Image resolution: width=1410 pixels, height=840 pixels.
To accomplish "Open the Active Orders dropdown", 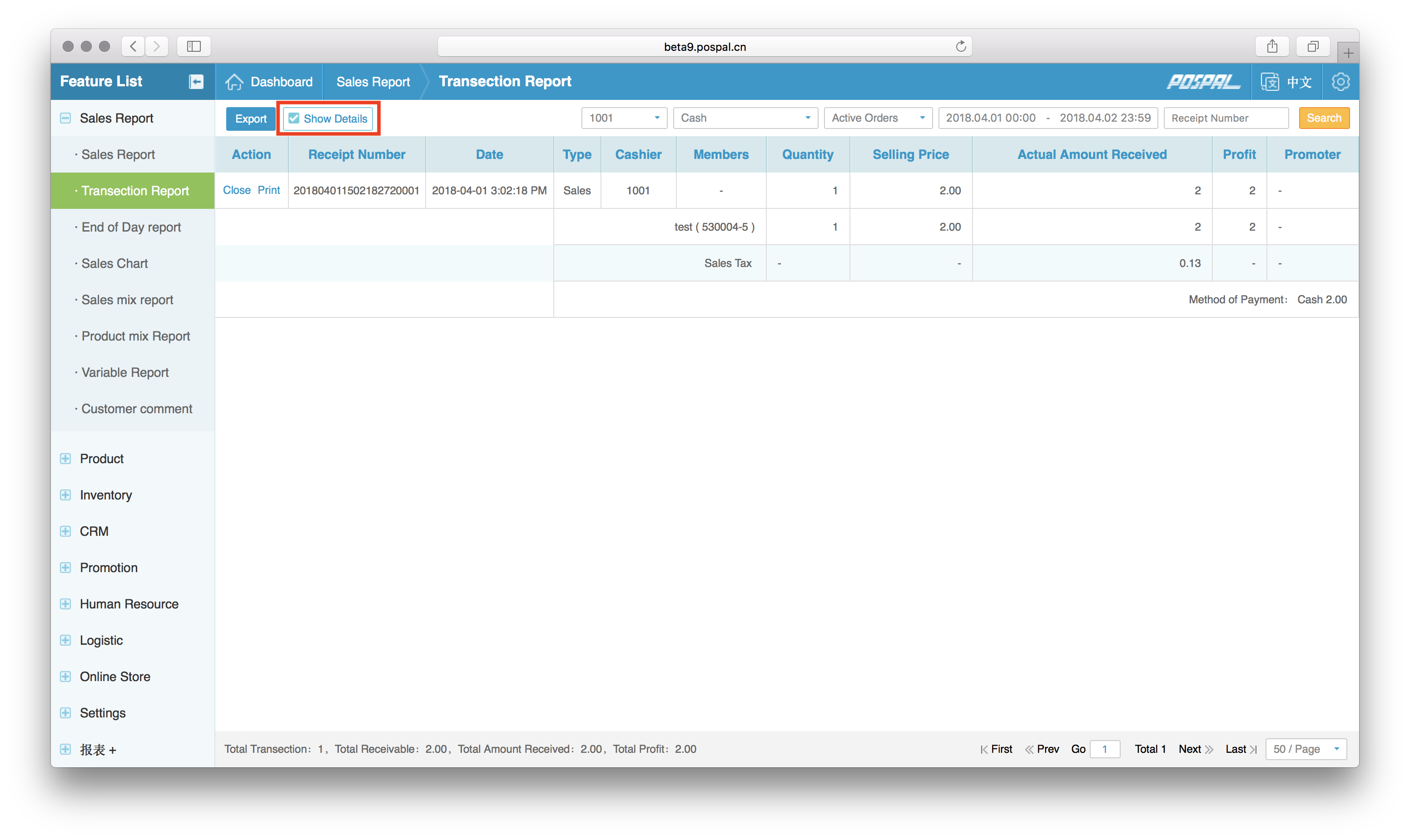I will [x=877, y=118].
